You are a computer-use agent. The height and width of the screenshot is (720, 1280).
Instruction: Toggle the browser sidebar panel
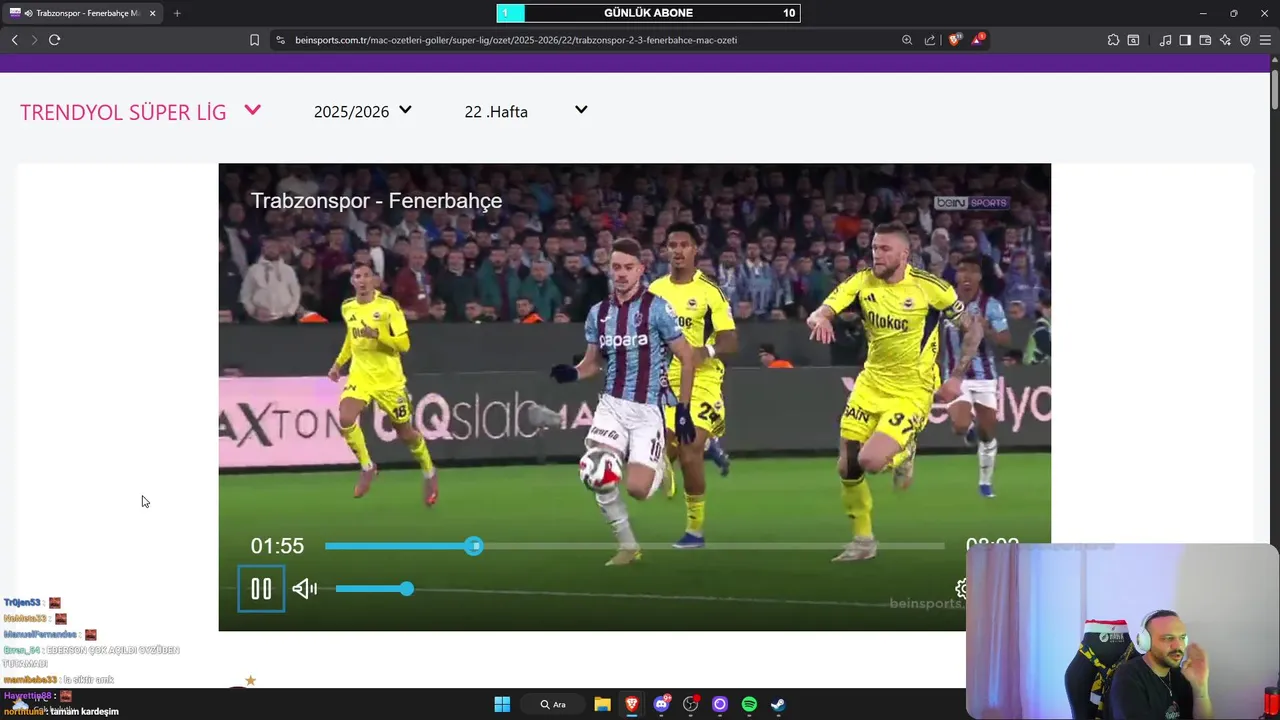pyautogui.click(x=1185, y=40)
